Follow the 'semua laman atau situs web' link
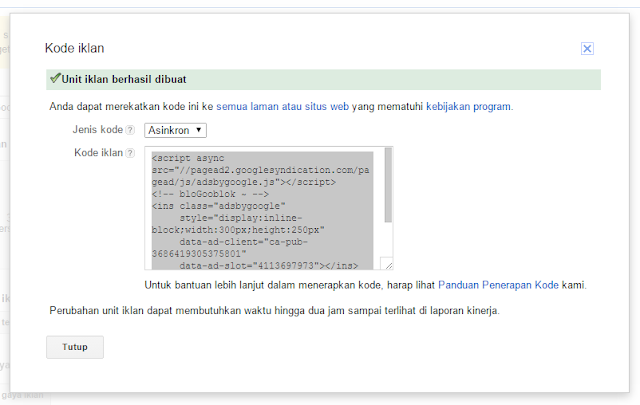Image resolution: width=640 pixels, height=405 pixels. click(282, 107)
